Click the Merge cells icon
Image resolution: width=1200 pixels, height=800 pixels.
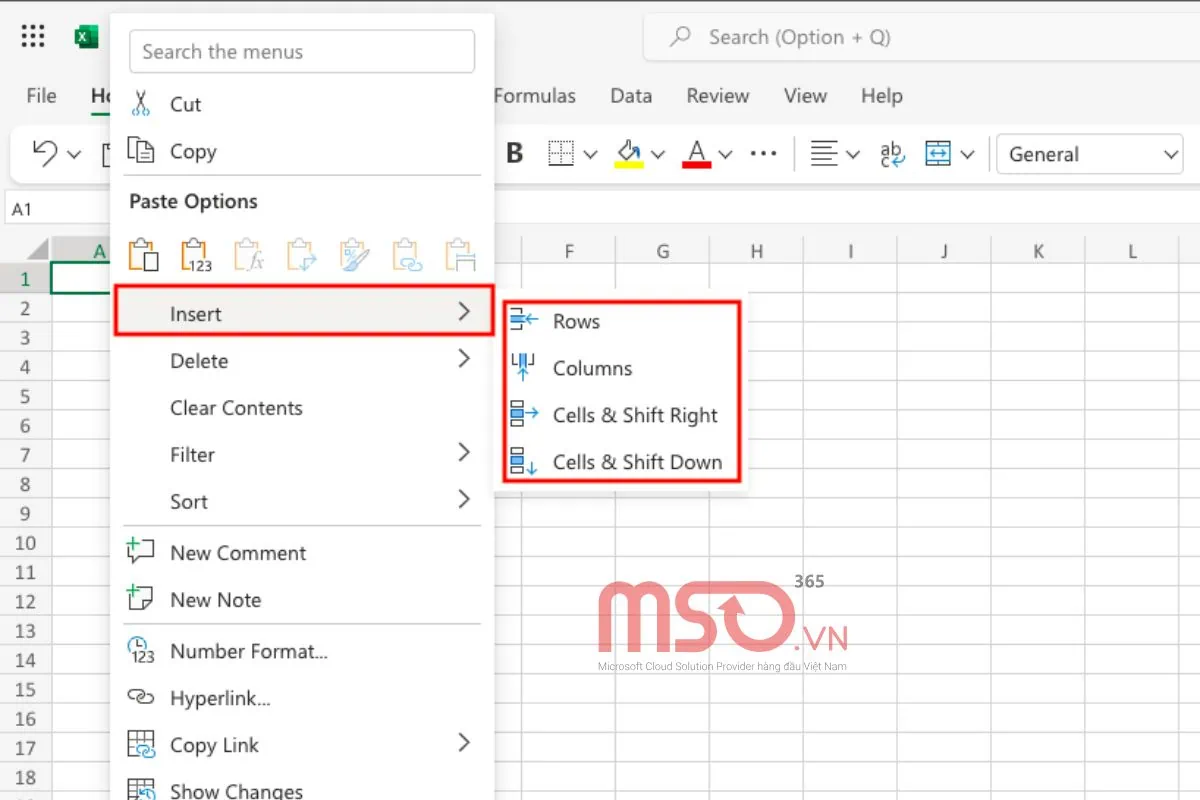click(x=938, y=154)
